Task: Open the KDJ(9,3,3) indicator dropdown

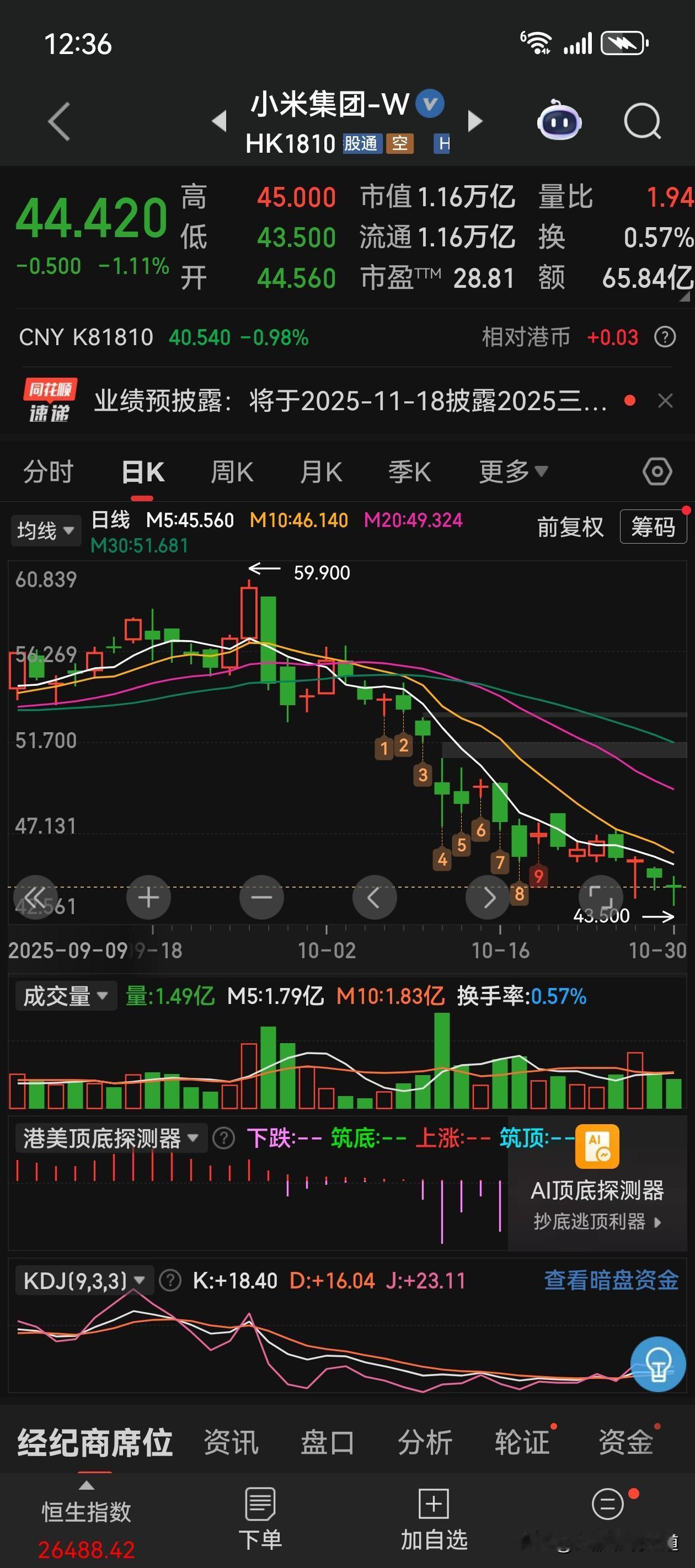Action: tap(84, 1280)
